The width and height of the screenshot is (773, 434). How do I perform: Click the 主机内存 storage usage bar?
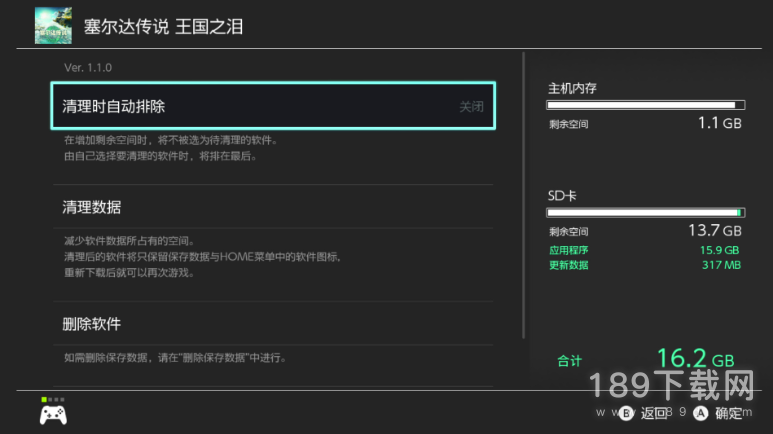point(646,105)
